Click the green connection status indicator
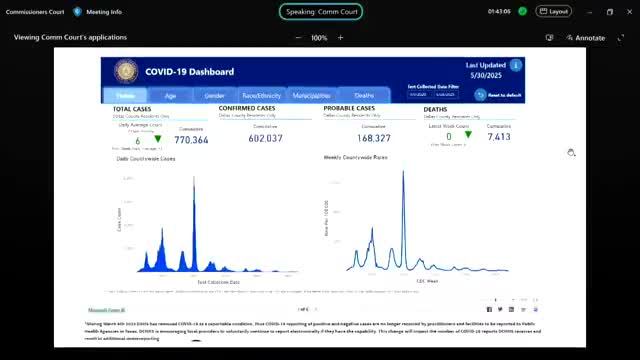This screenshot has height=360, width=640. pos(522,11)
